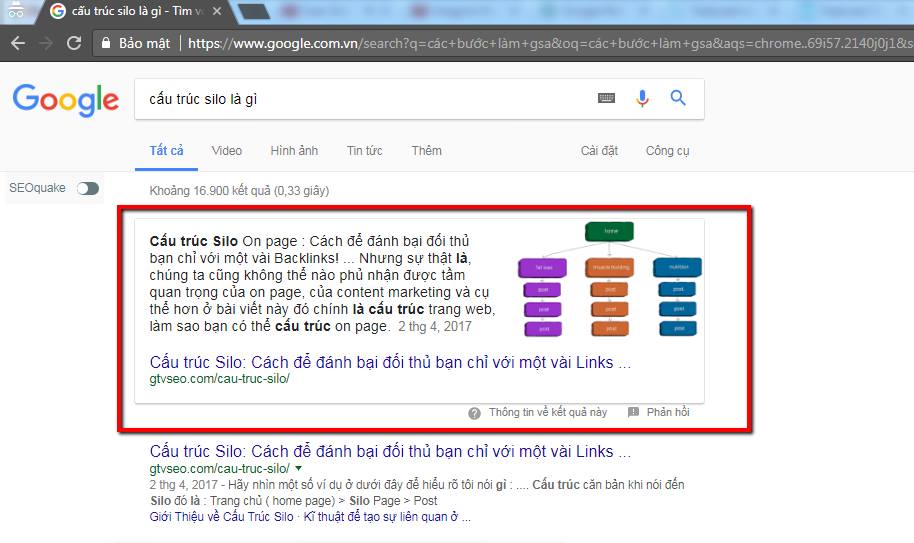
Task: Close the 'cấu trúc silo là gì' tab
Action: 217,11
